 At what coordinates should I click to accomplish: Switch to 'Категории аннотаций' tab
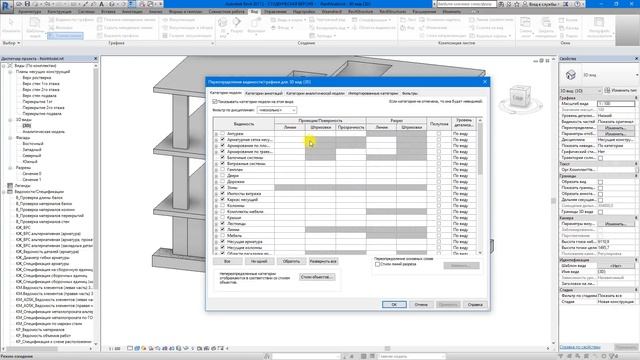click(x=264, y=93)
